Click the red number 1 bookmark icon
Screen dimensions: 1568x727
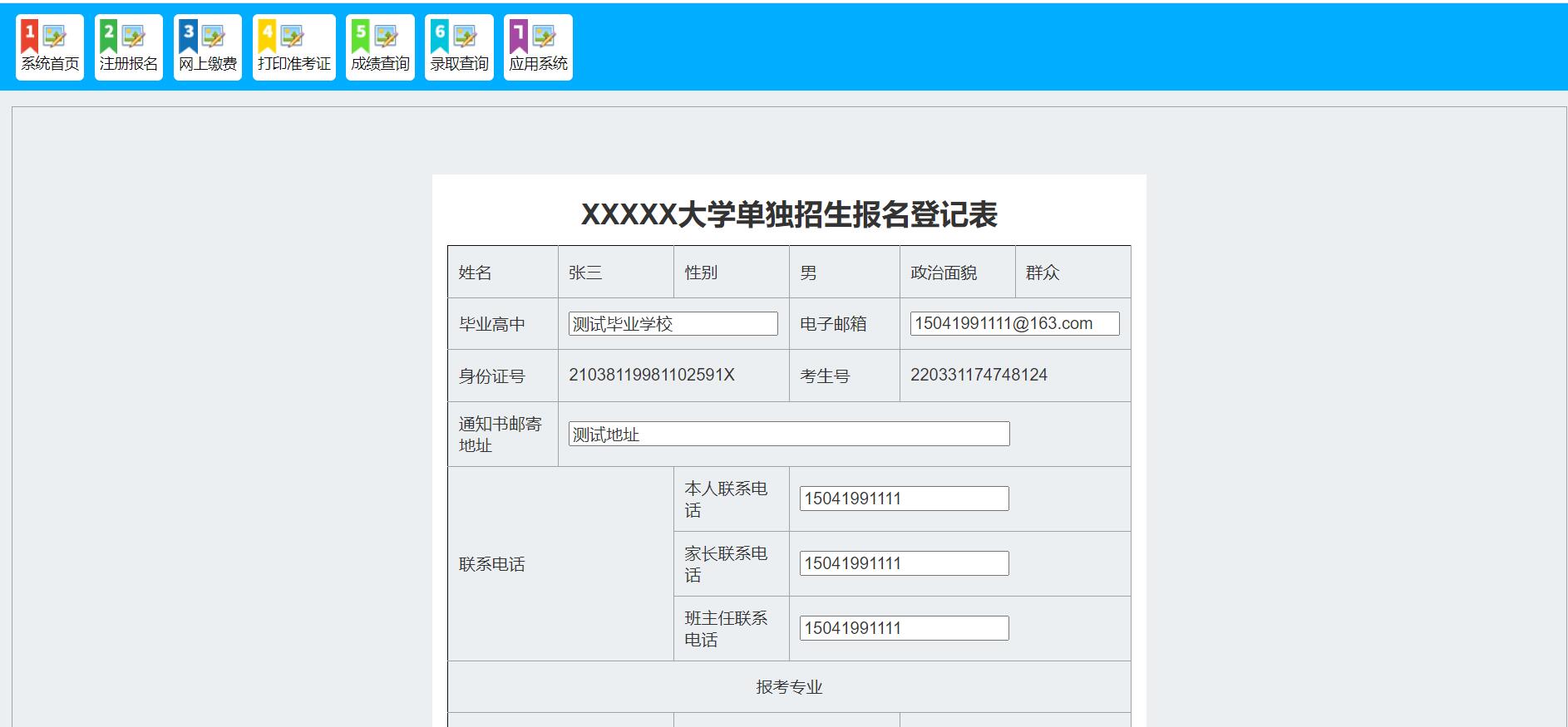pyautogui.click(x=29, y=37)
